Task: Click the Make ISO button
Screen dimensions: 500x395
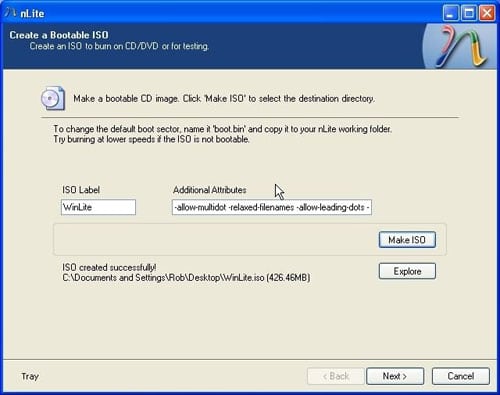Action: [407, 240]
